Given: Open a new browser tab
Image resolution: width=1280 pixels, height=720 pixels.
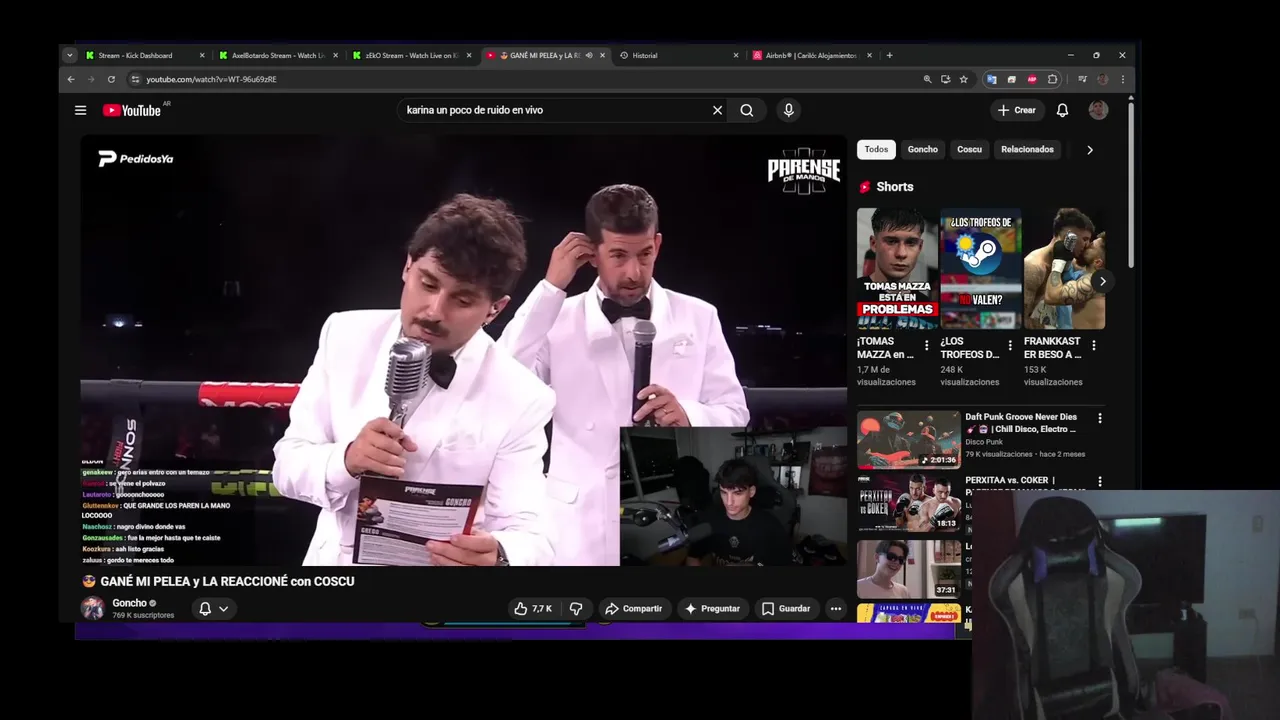Looking at the screenshot, I should pyautogui.click(x=889, y=55).
